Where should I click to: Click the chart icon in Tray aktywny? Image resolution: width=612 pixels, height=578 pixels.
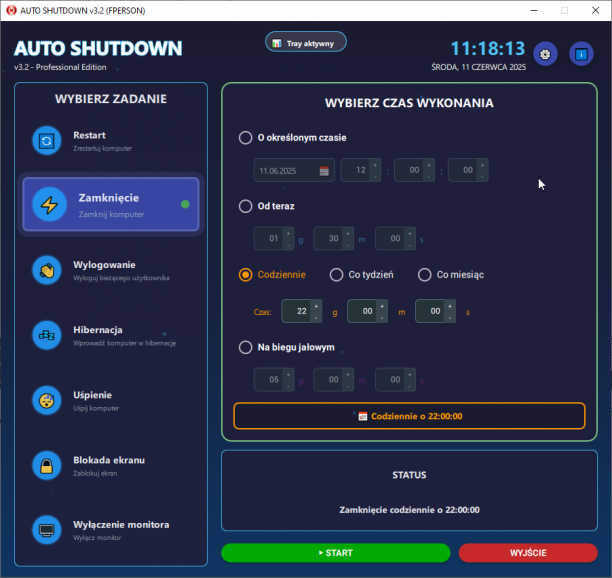(x=277, y=43)
